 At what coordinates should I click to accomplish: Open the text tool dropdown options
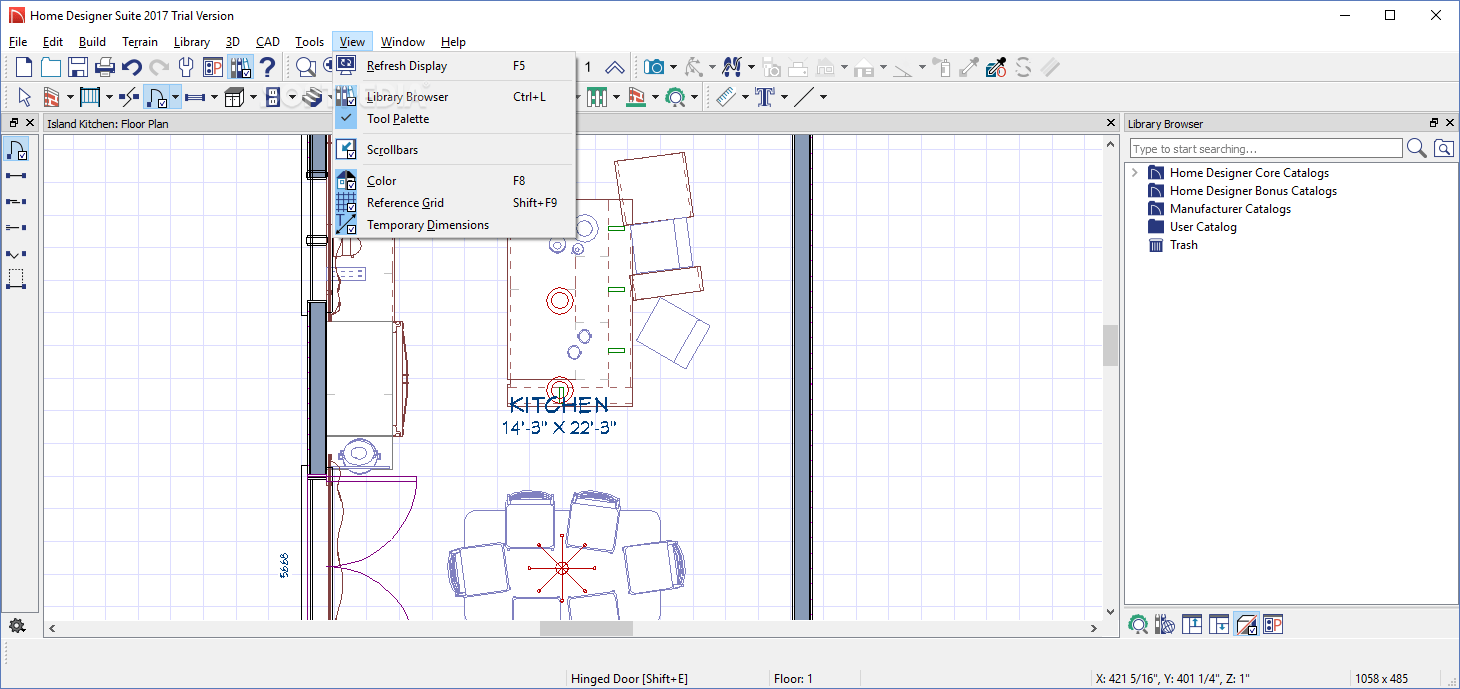(786, 96)
